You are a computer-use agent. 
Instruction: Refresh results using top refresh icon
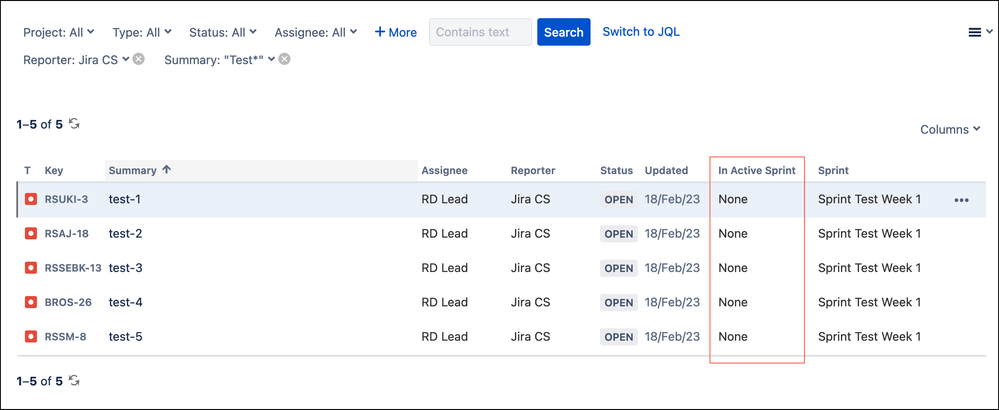click(75, 124)
